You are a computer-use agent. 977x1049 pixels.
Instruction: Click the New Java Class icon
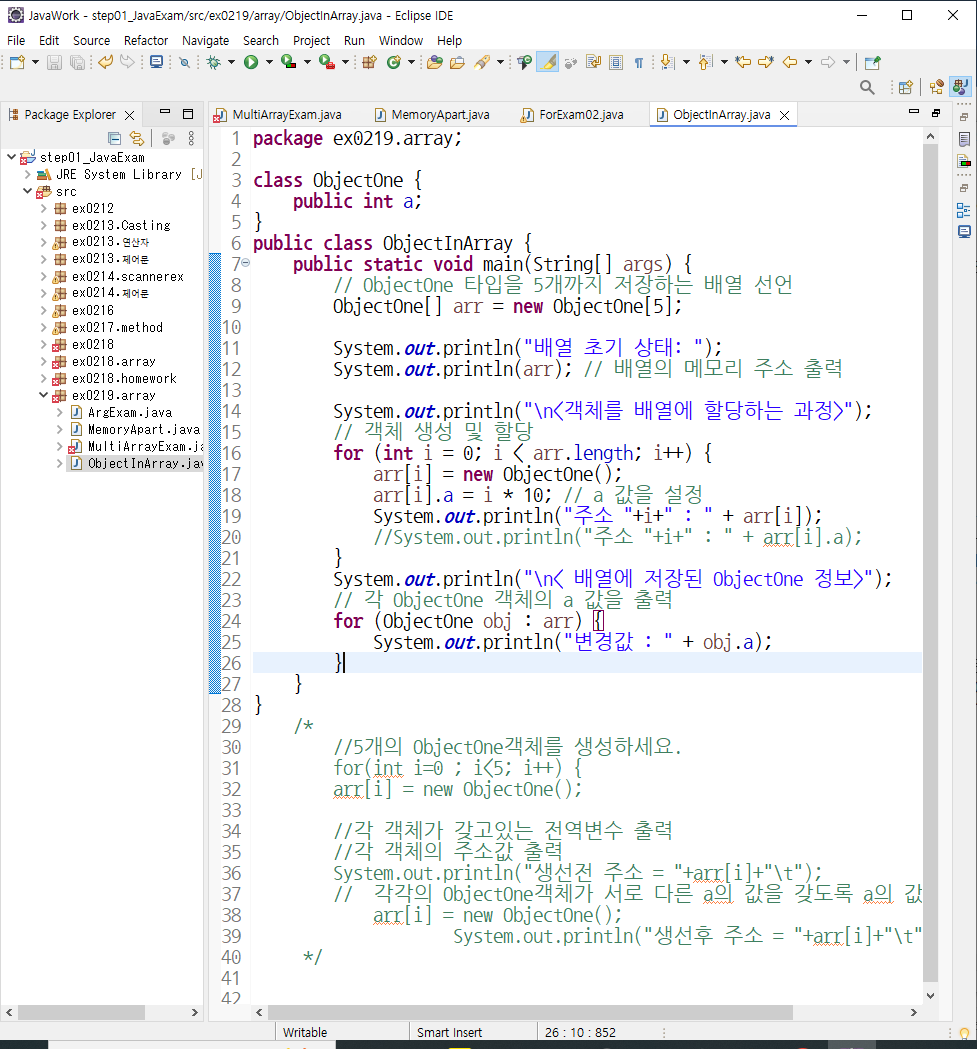click(x=394, y=62)
